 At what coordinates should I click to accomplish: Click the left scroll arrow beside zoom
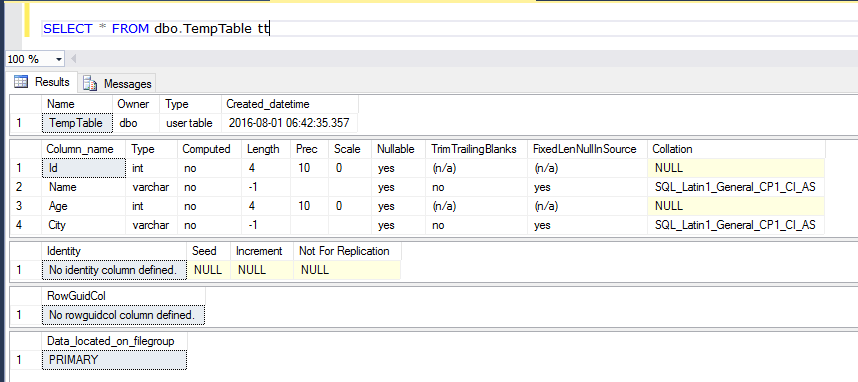(x=73, y=59)
